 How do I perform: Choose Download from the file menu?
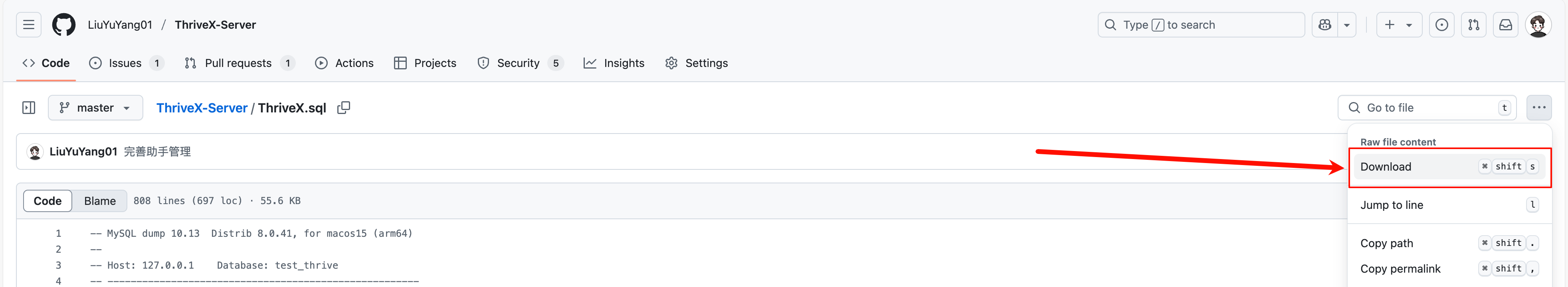pyautogui.click(x=1449, y=167)
